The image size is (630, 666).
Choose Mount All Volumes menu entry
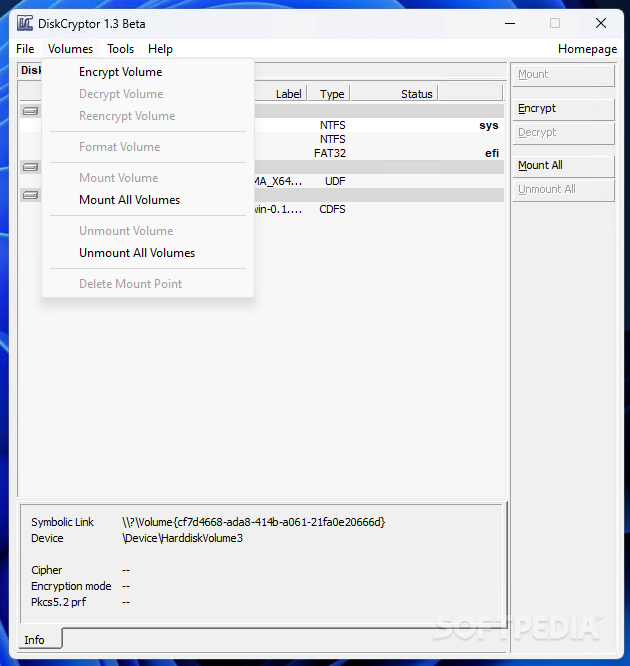pyautogui.click(x=148, y=200)
